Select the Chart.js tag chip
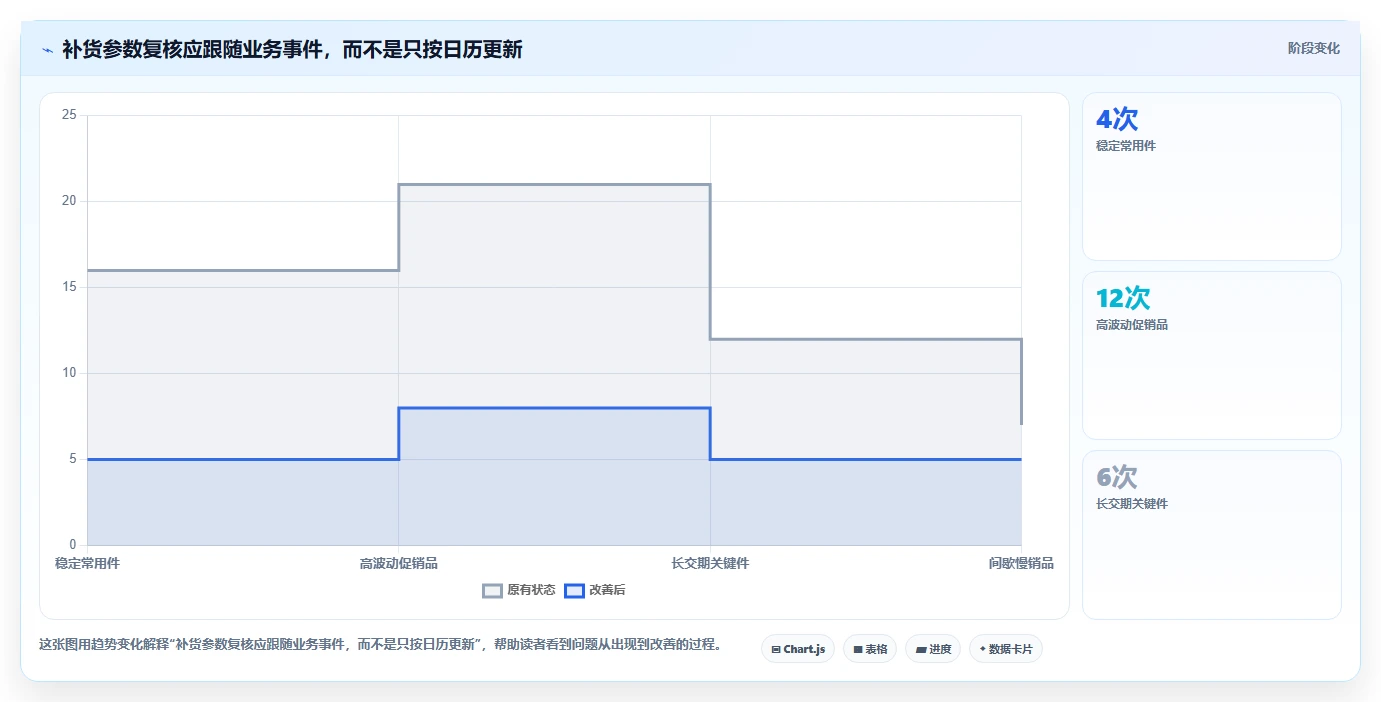Image resolution: width=1381 pixels, height=702 pixels. [x=798, y=649]
